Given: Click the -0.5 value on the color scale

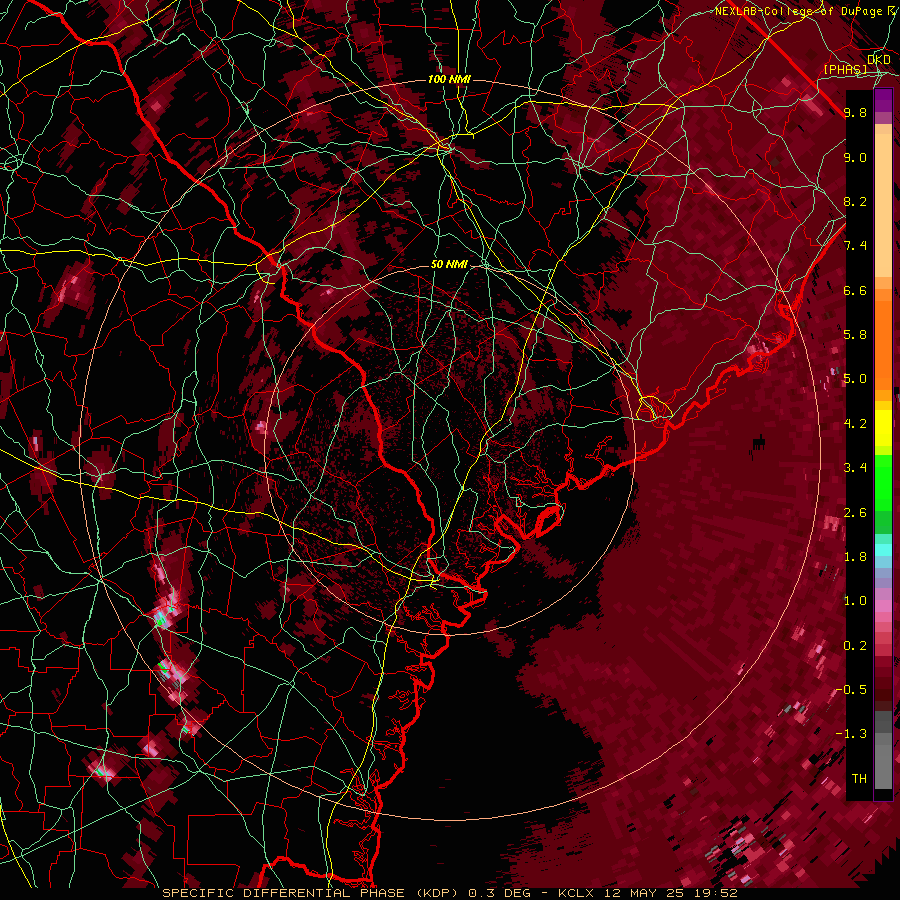Looking at the screenshot, I should tap(853, 690).
